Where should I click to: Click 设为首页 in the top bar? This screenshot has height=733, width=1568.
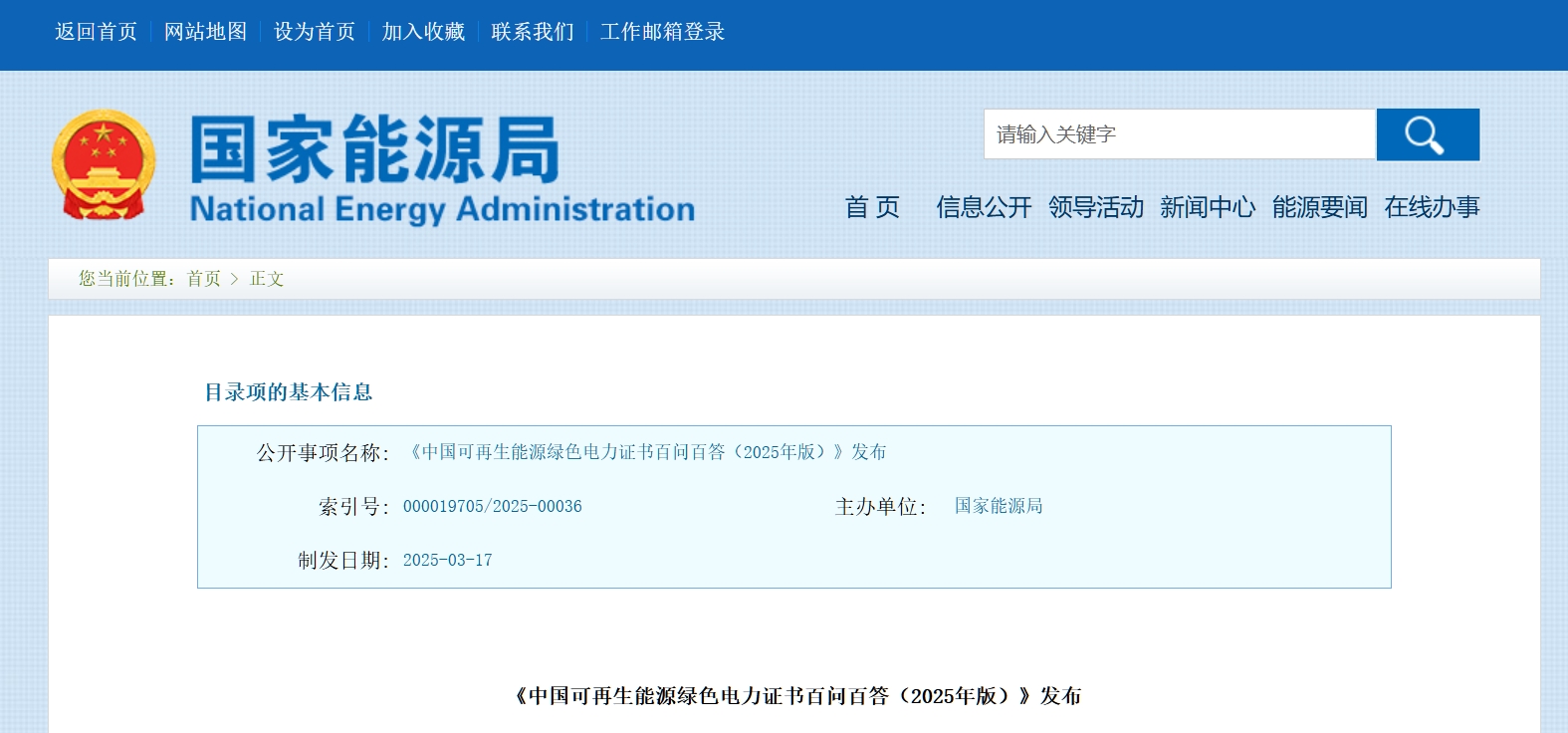pos(315,32)
